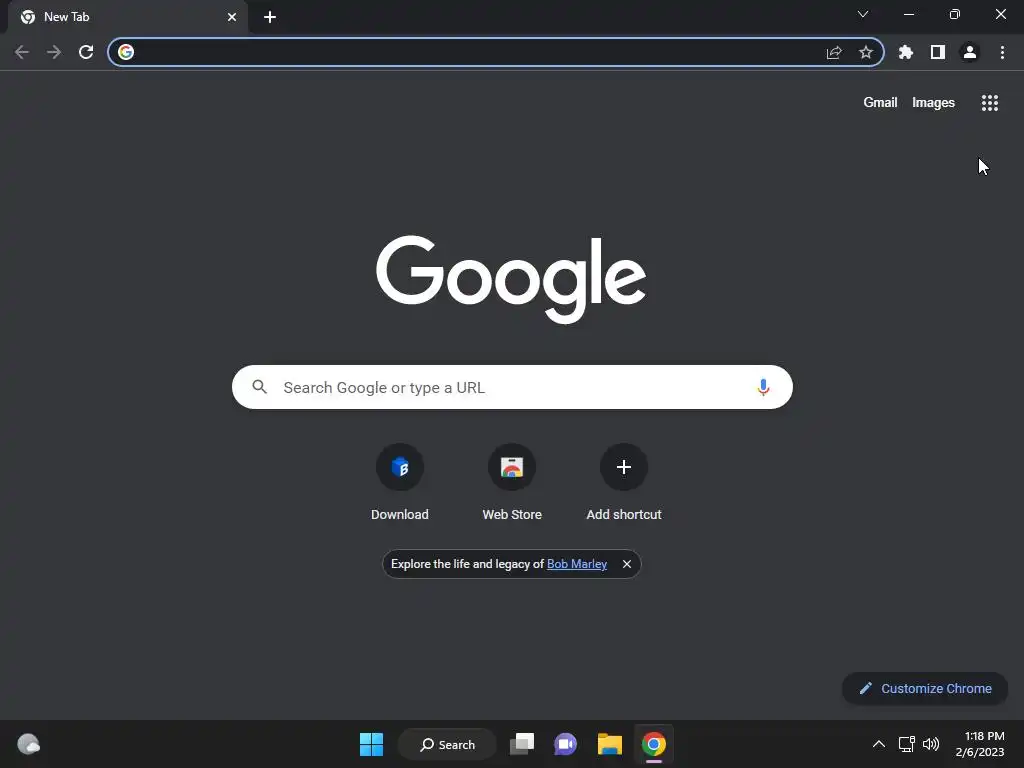Follow the Bob Marley link

pyautogui.click(x=577, y=564)
